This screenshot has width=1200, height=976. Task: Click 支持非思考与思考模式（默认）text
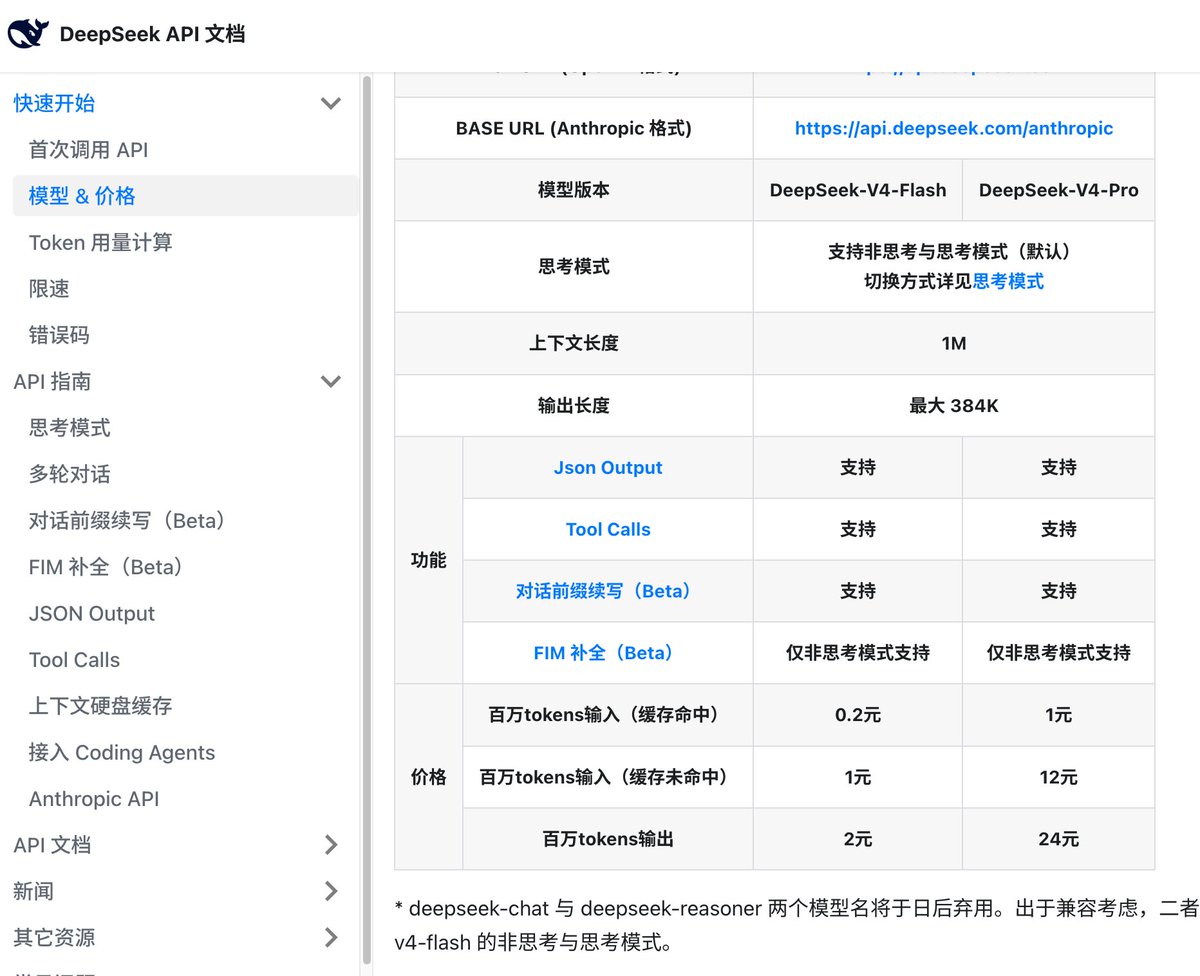coord(954,252)
